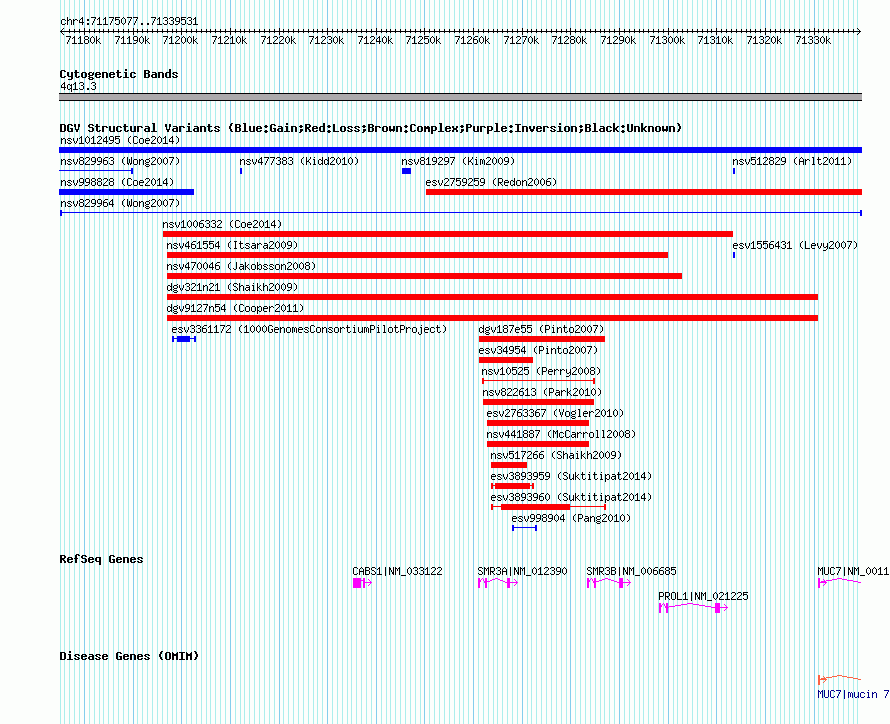Click the nsv1012495 (Coe2014) gain bar
This screenshot has width=890, height=724.
tap(460, 150)
